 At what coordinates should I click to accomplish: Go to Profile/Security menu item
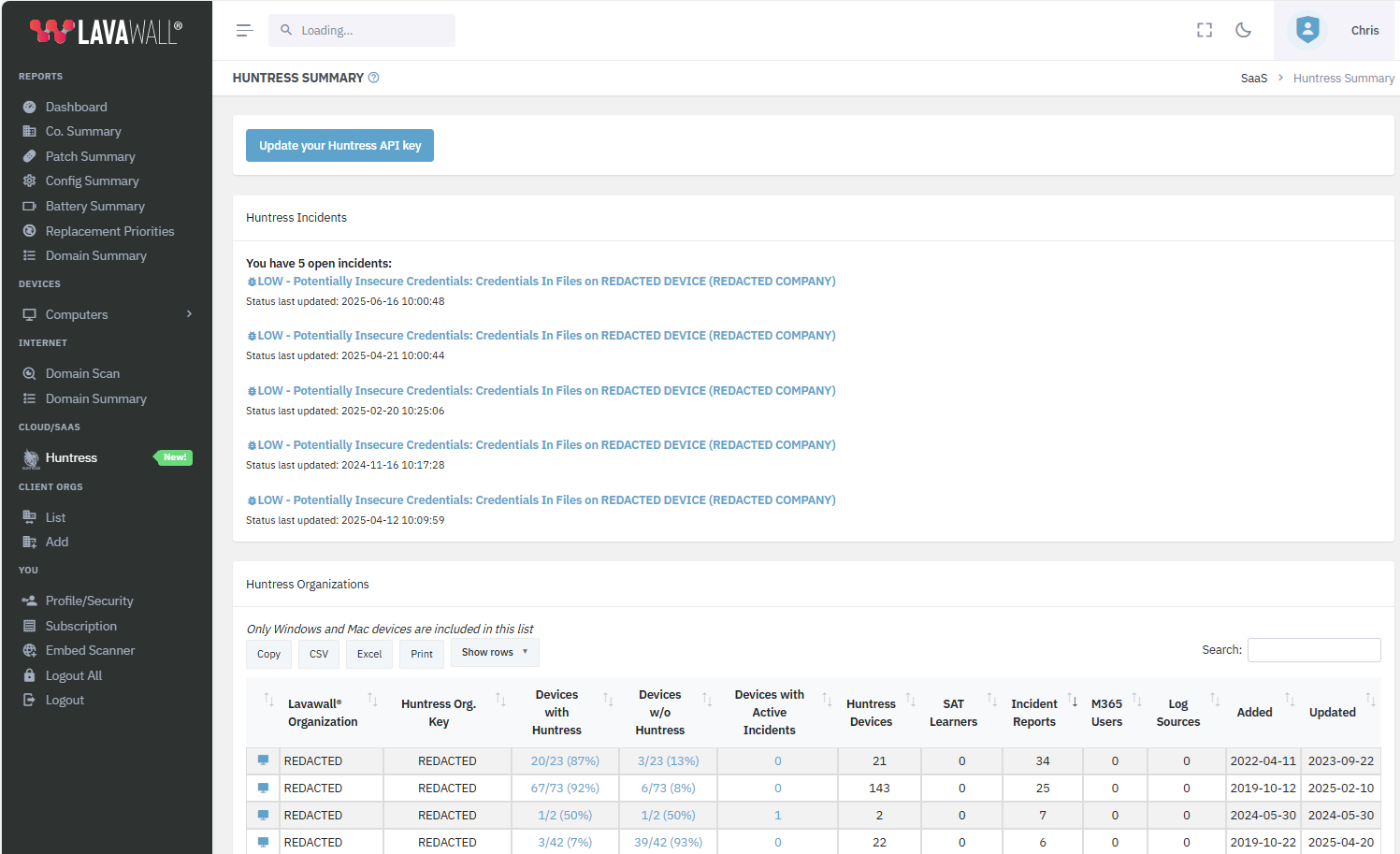(89, 601)
